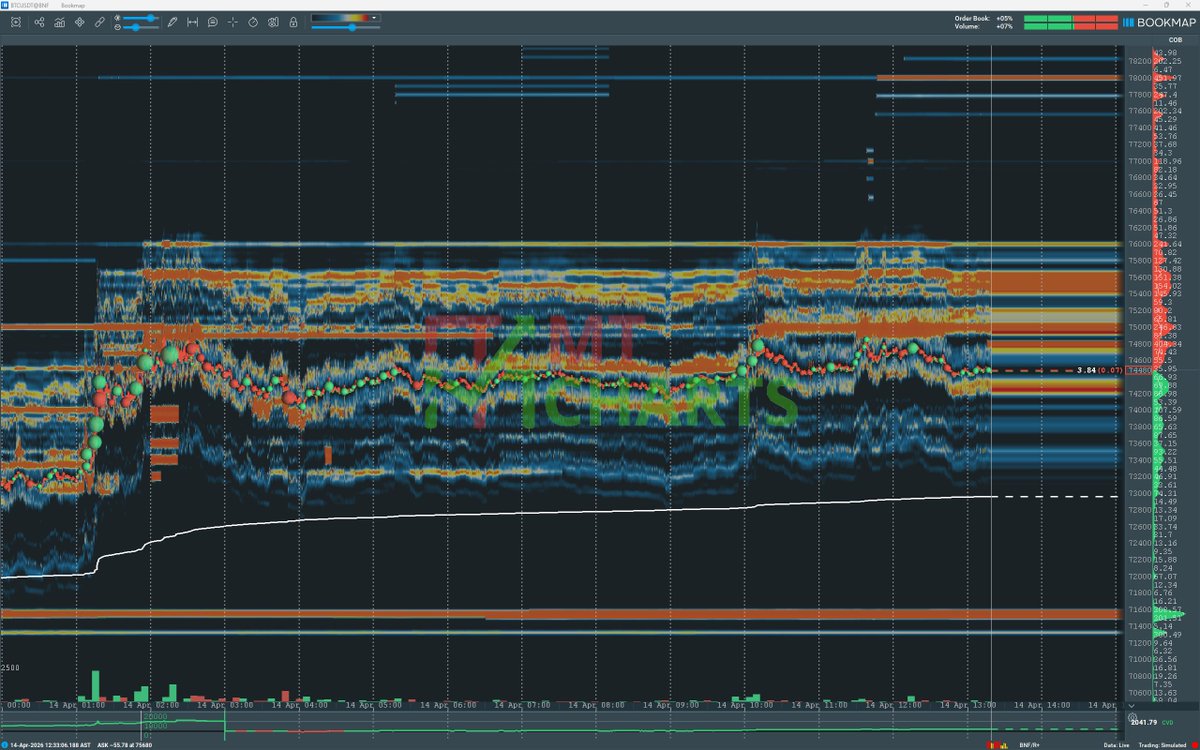Expand the heatmap color scheme dropdown
The height and width of the screenshot is (750, 1200).
coord(374,17)
